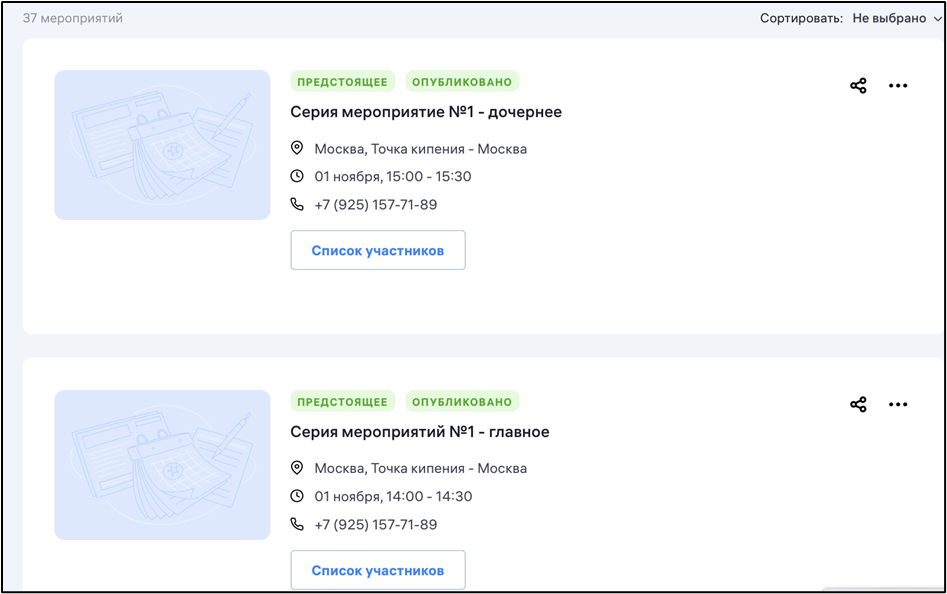
Task: Share the "дочернее" event via share icon
Action: click(x=858, y=85)
